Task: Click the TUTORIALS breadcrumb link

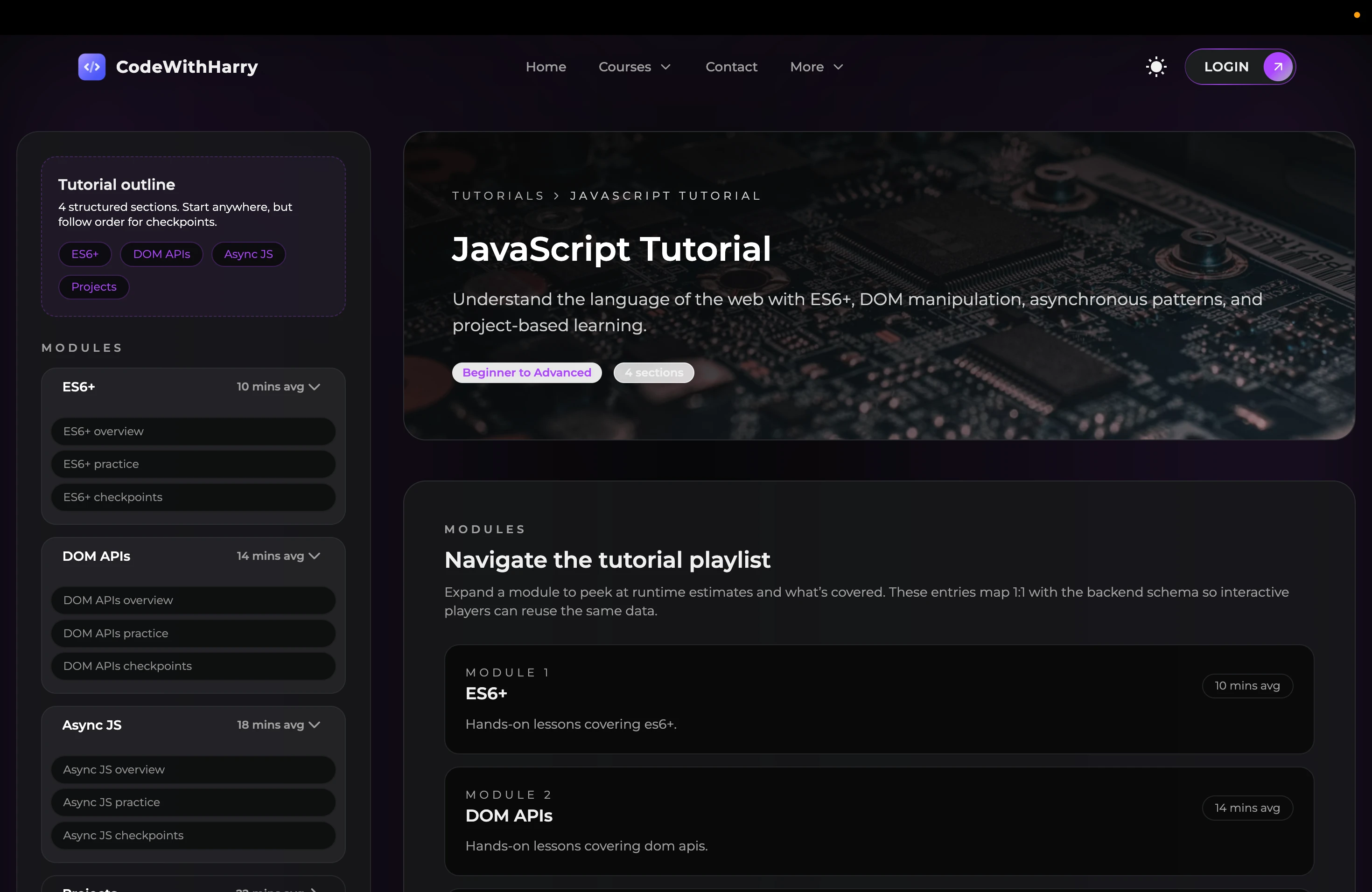Action: click(498, 195)
